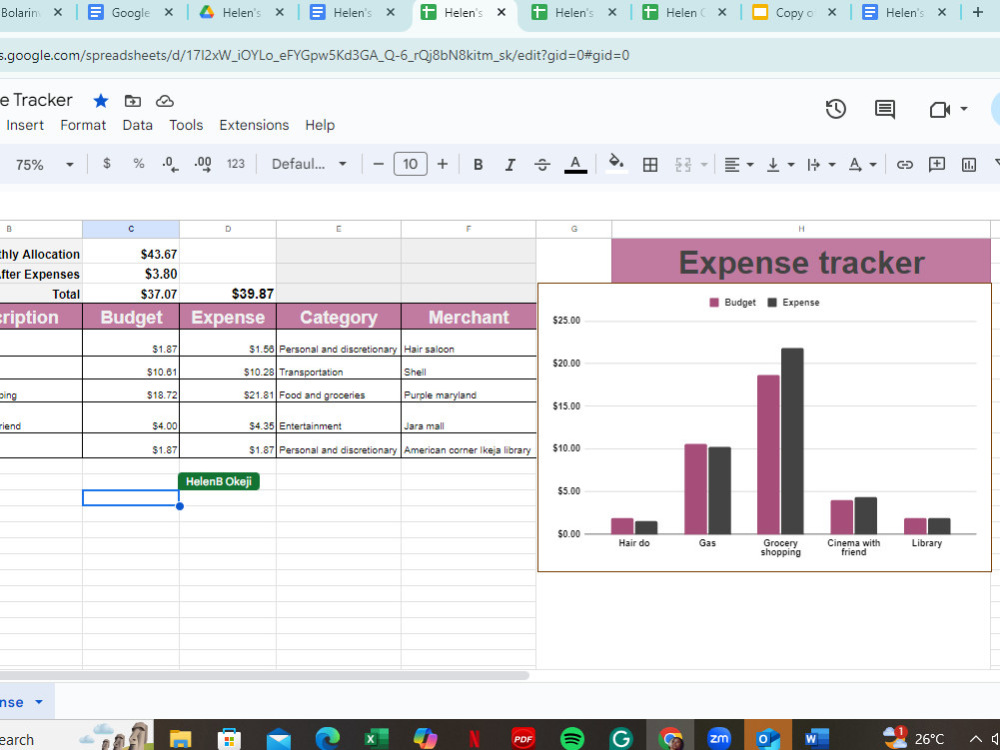Select the Hair saloon merchant cell
1000x750 pixels.
click(x=468, y=343)
